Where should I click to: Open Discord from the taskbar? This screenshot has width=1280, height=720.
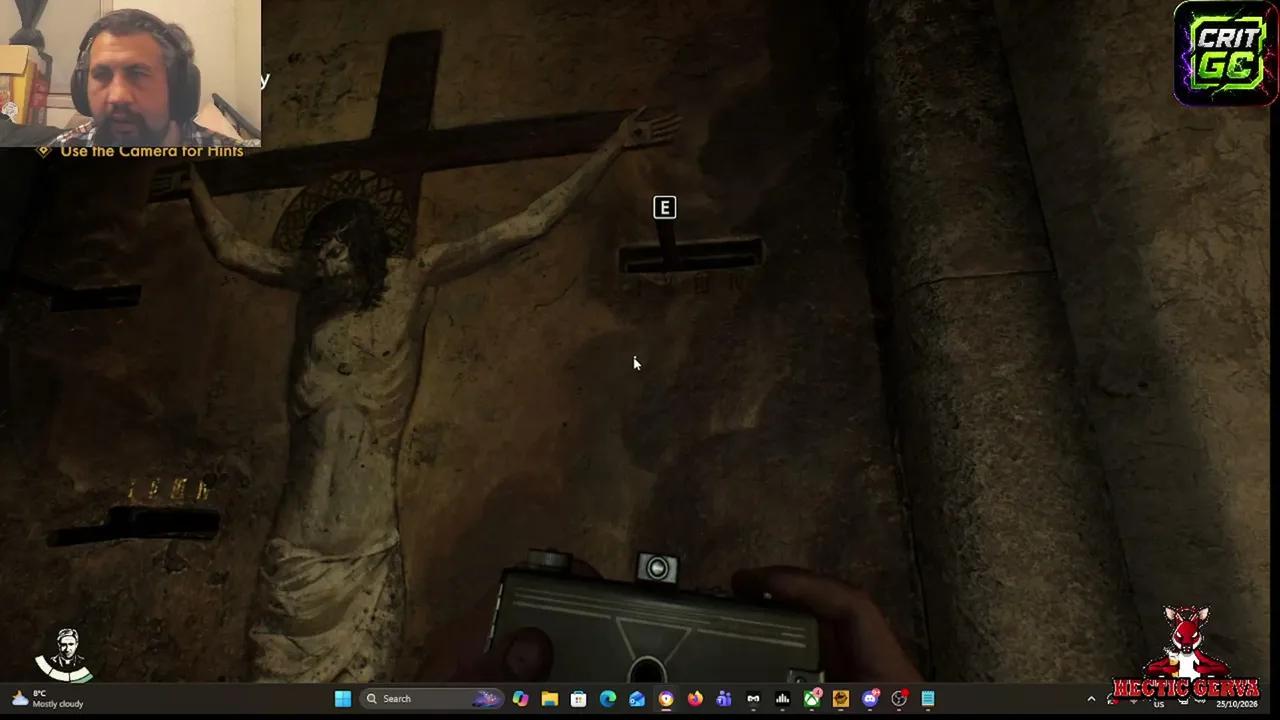pos(870,699)
